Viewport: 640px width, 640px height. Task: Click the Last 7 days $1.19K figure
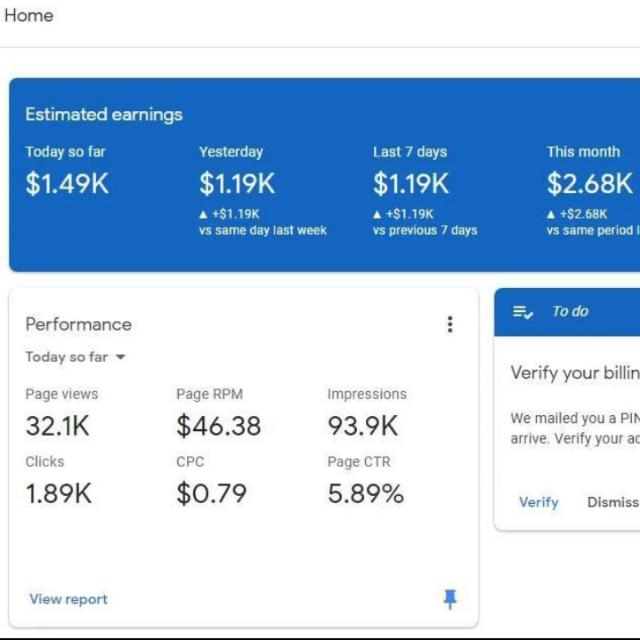(x=411, y=184)
